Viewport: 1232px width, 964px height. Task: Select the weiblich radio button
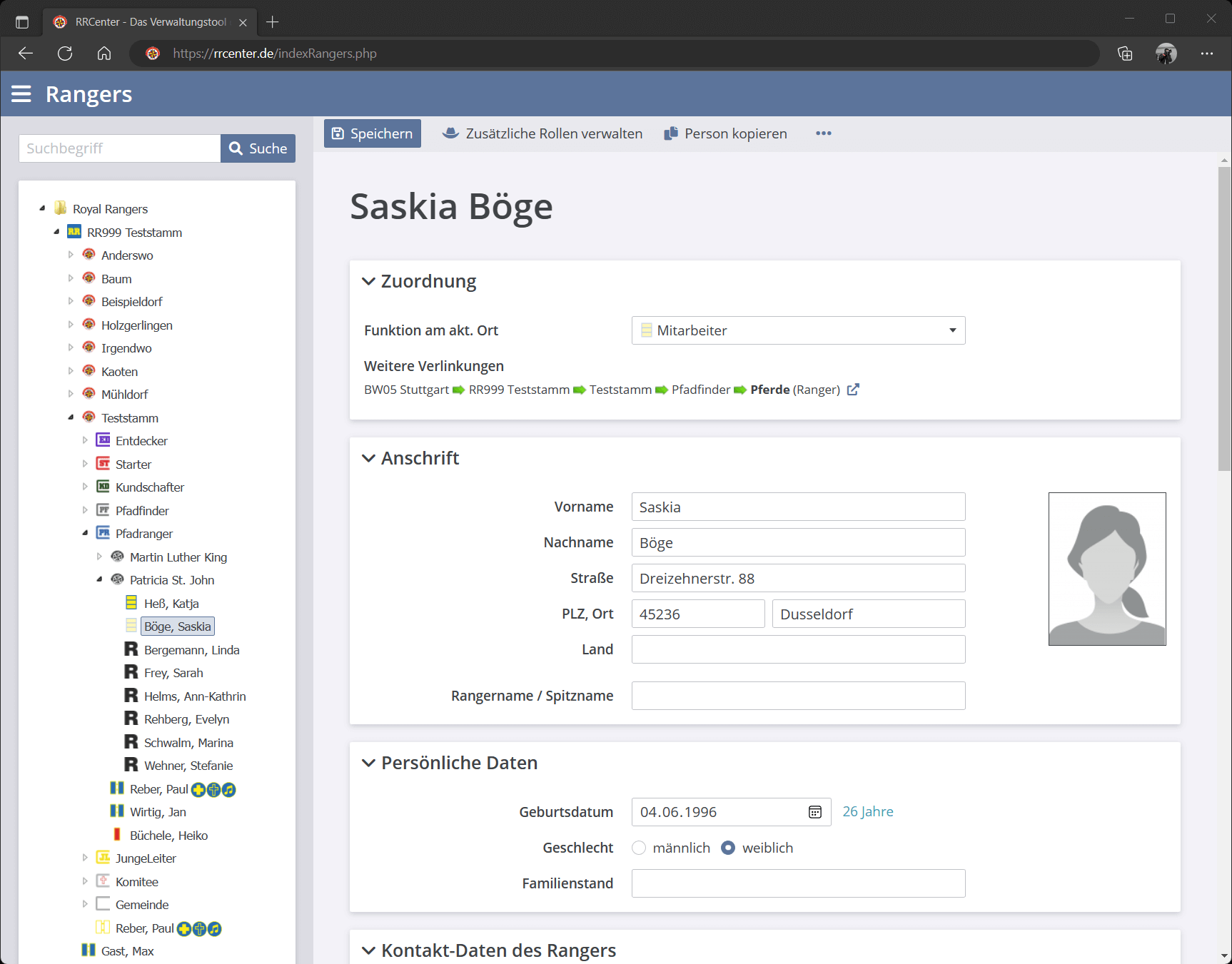point(728,848)
